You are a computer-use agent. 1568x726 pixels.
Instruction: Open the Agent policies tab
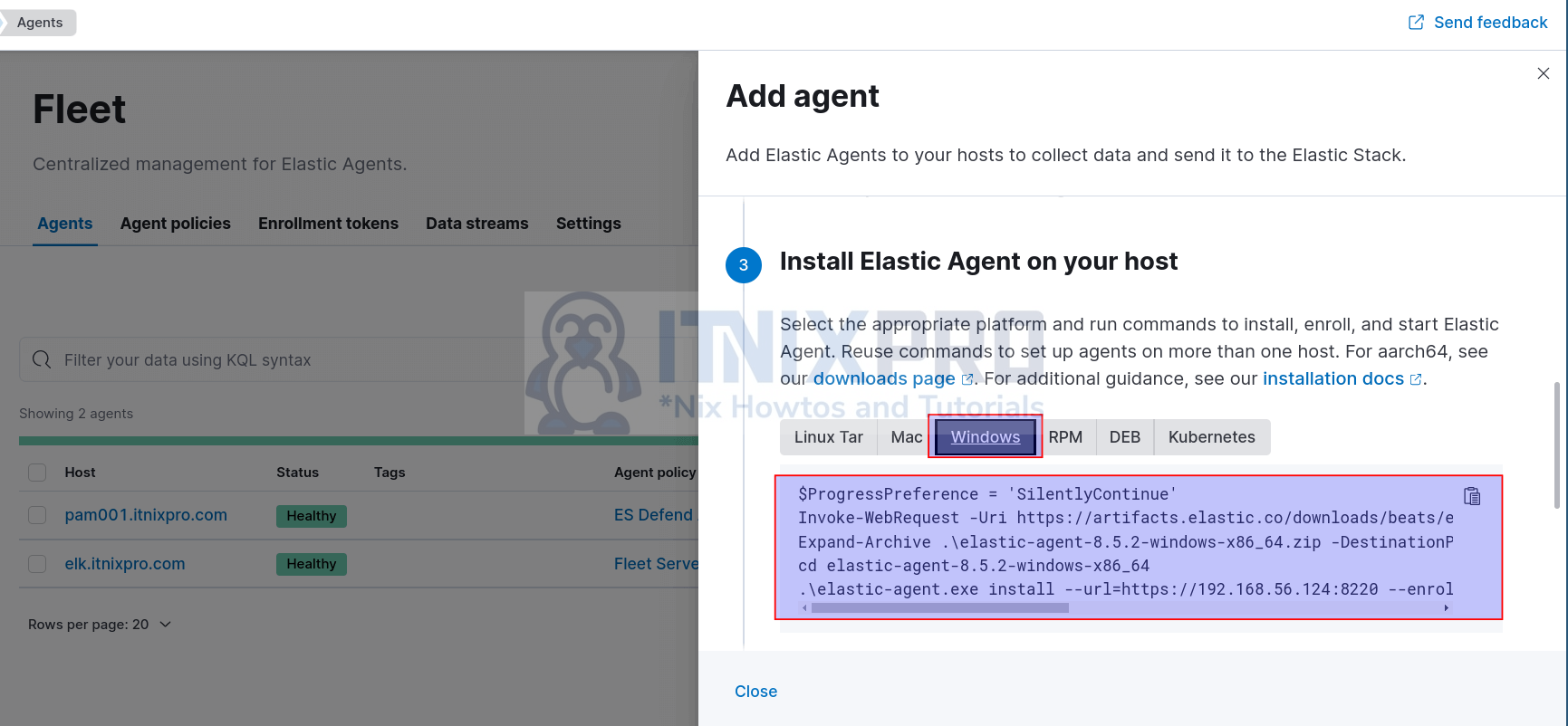click(x=176, y=224)
